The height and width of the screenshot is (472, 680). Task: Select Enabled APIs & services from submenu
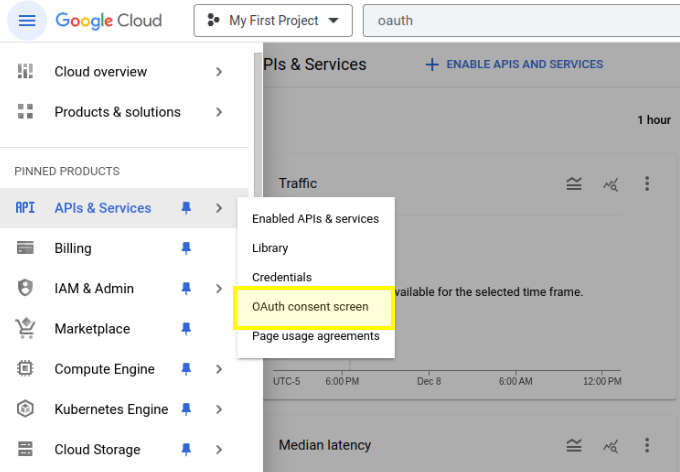pyautogui.click(x=316, y=219)
